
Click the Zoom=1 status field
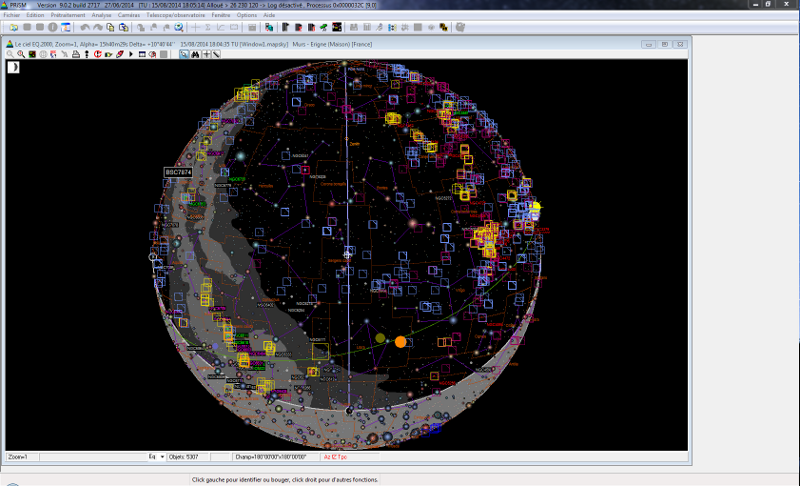click(20, 456)
